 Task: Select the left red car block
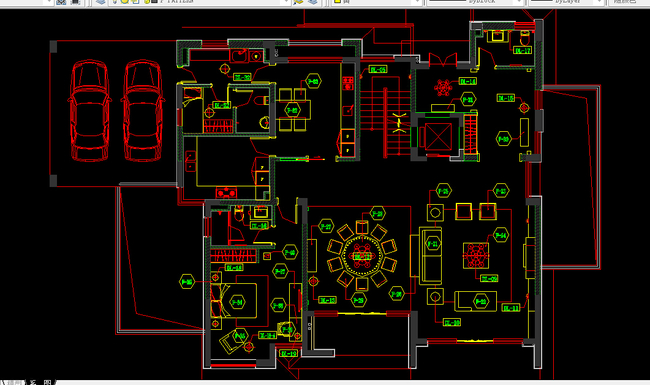90,110
